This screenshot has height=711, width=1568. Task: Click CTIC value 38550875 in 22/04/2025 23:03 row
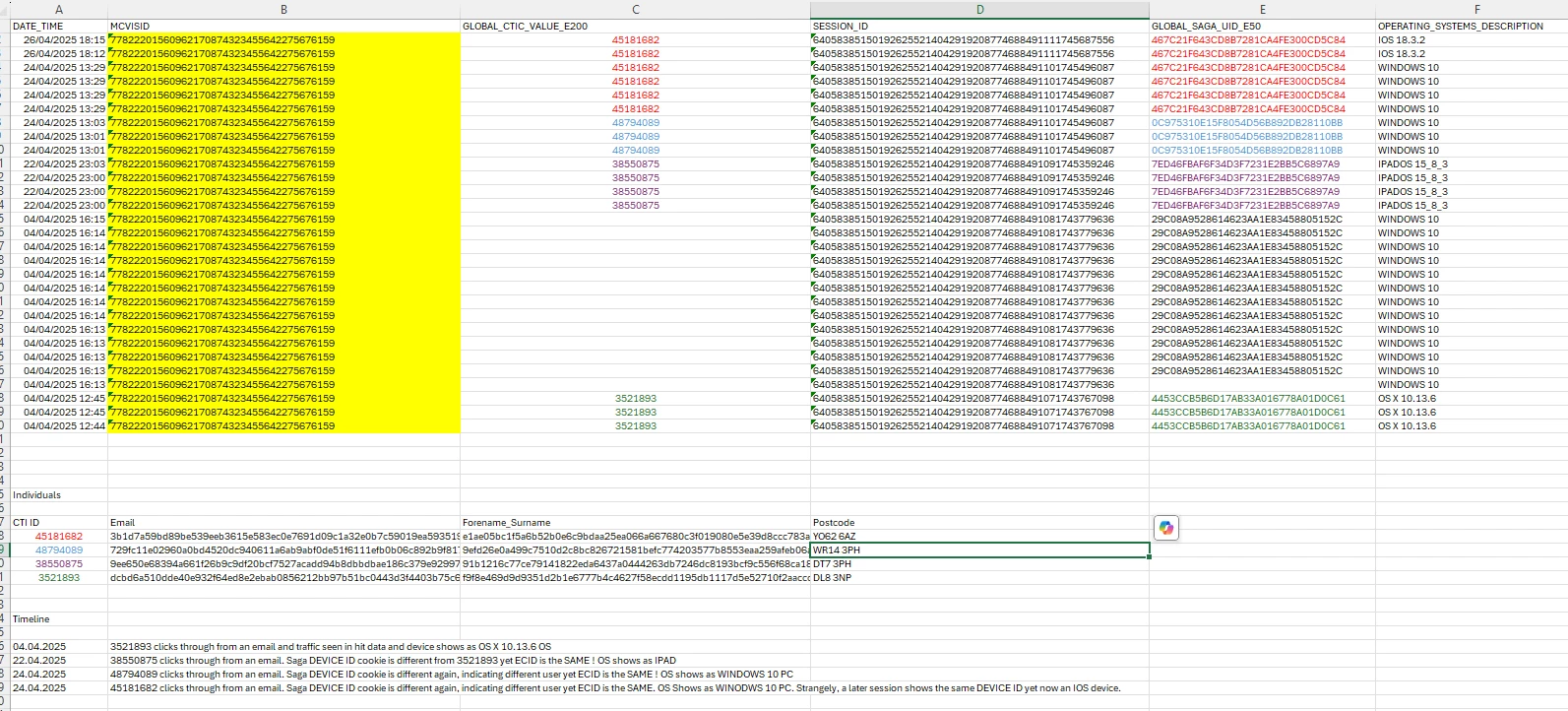635,164
